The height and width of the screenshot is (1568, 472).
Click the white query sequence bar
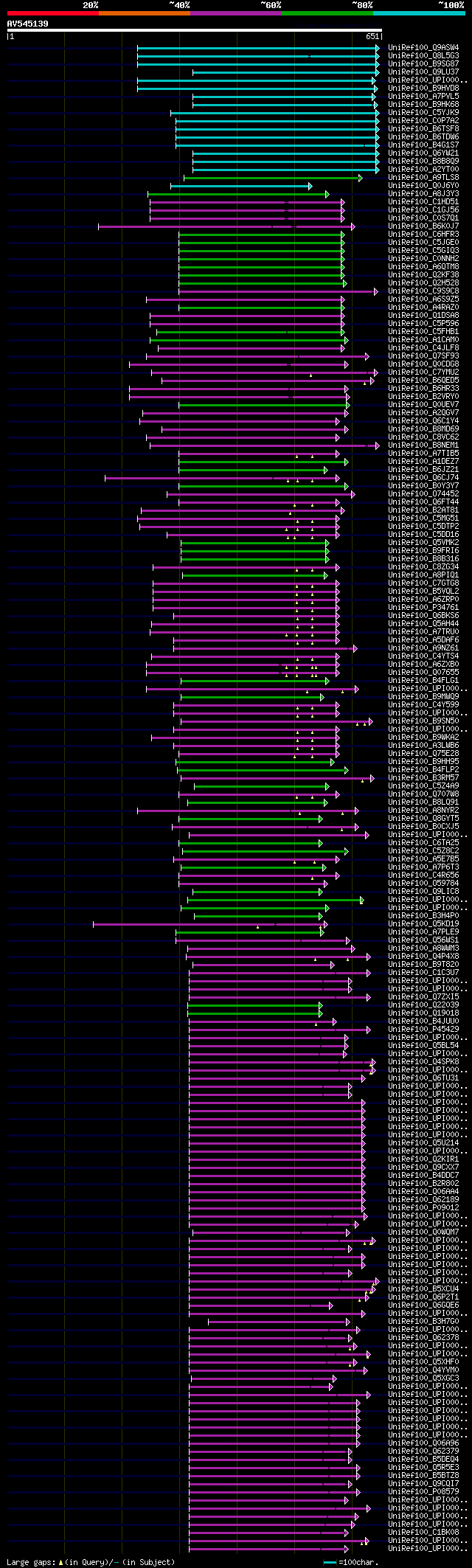(x=194, y=30)
